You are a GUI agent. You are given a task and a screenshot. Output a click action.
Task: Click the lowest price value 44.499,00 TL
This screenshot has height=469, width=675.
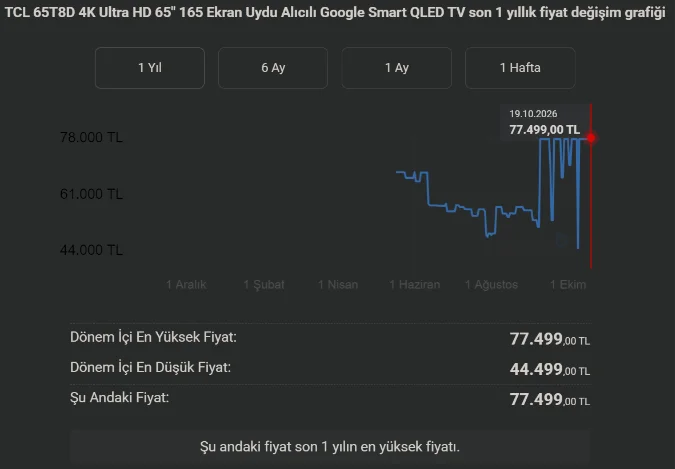coord(550,370)
